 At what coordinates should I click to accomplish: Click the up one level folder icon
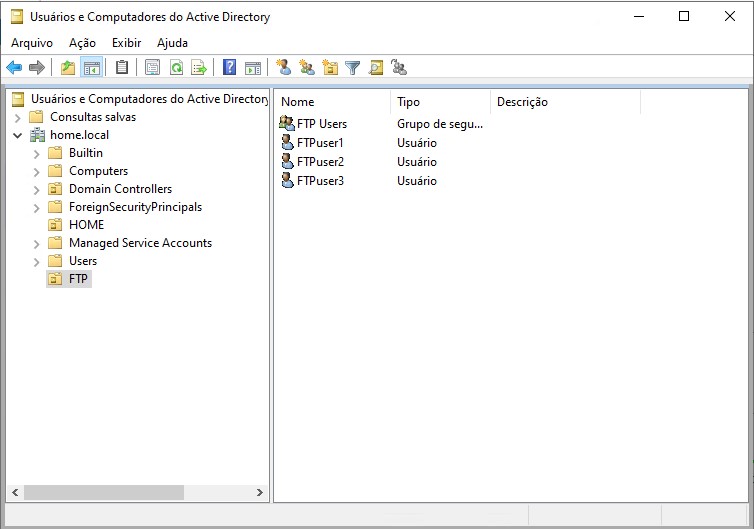(68, 68)
